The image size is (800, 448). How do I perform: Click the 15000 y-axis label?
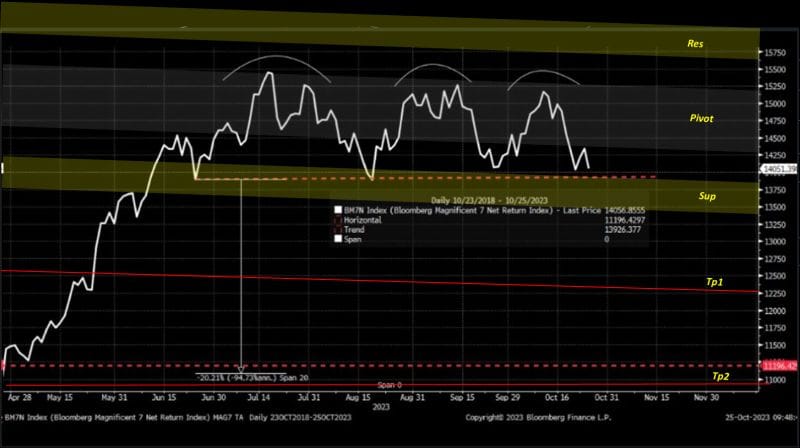pos(776,104)
